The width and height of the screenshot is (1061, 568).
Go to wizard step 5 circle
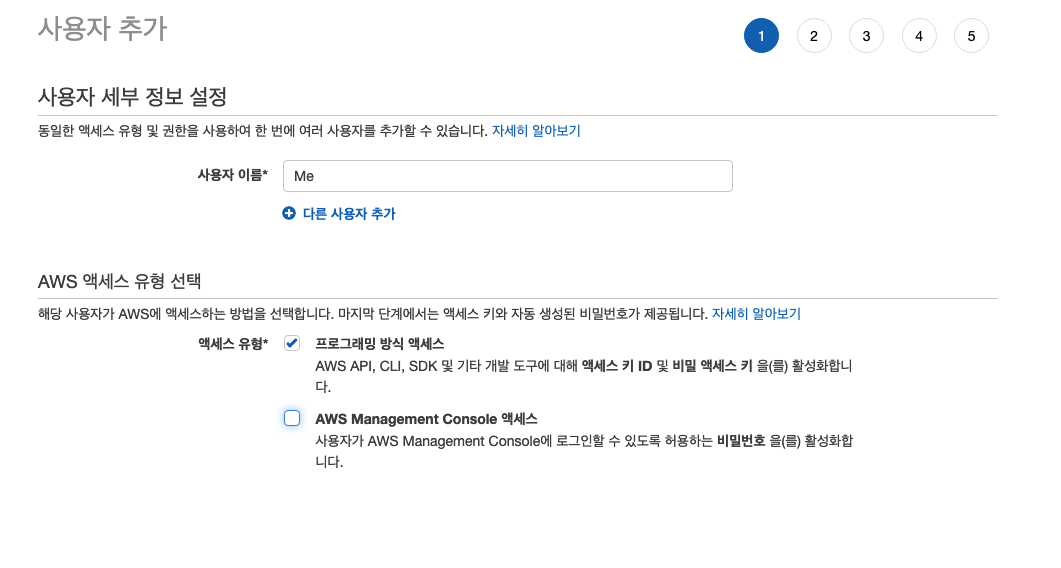tap(971, 36)
